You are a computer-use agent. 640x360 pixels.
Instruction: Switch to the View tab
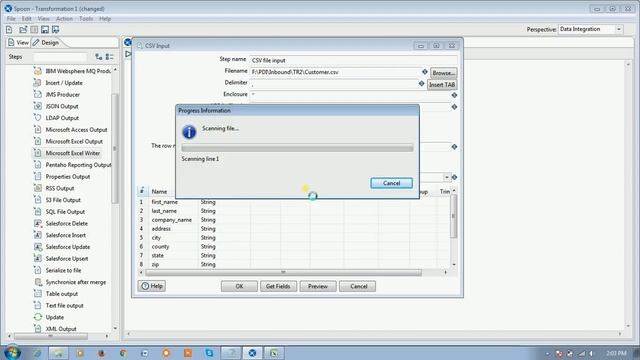coord(18,42)
